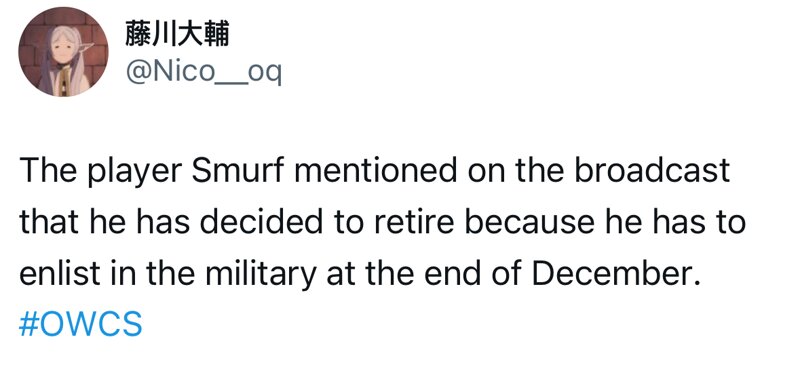Click the word decided in the tweet
This screenshot has width=800, height=369.
262,223
